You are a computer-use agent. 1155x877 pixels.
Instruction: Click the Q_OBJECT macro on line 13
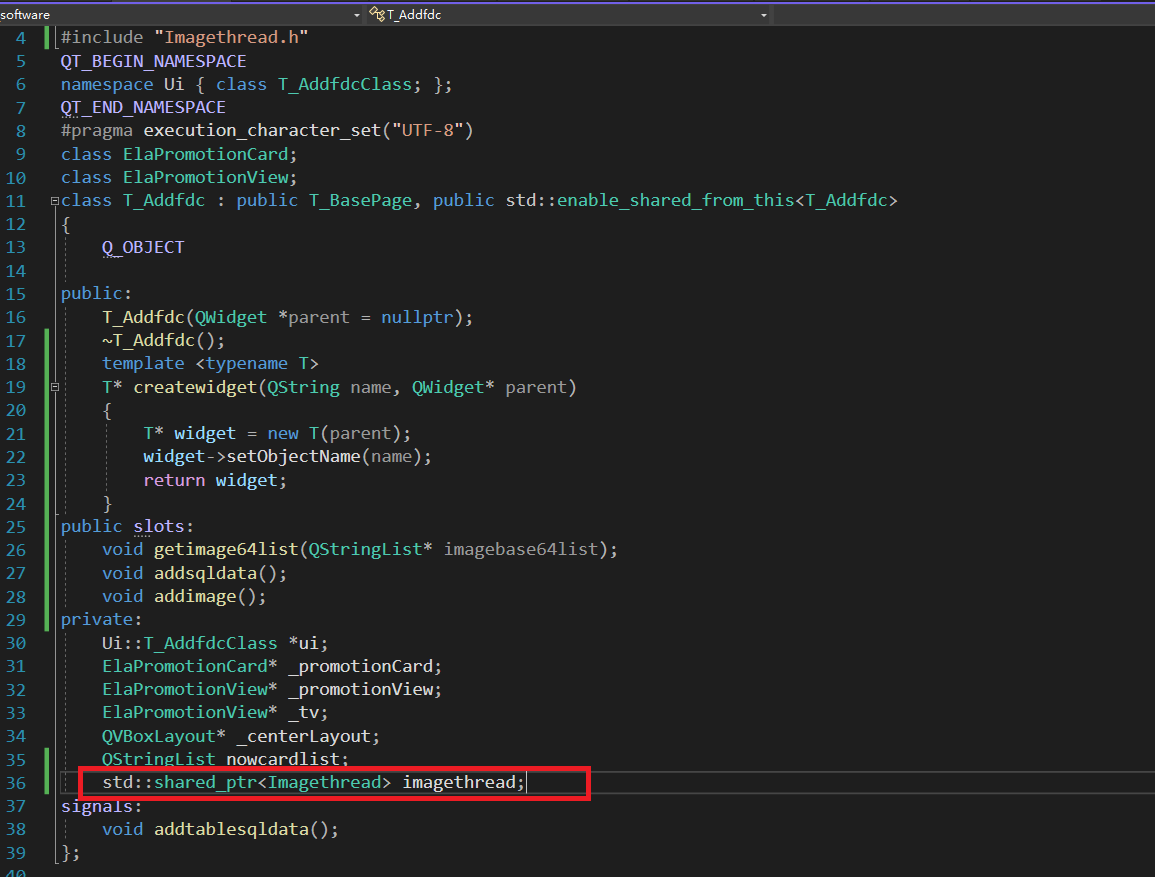(x=143, y=247)
